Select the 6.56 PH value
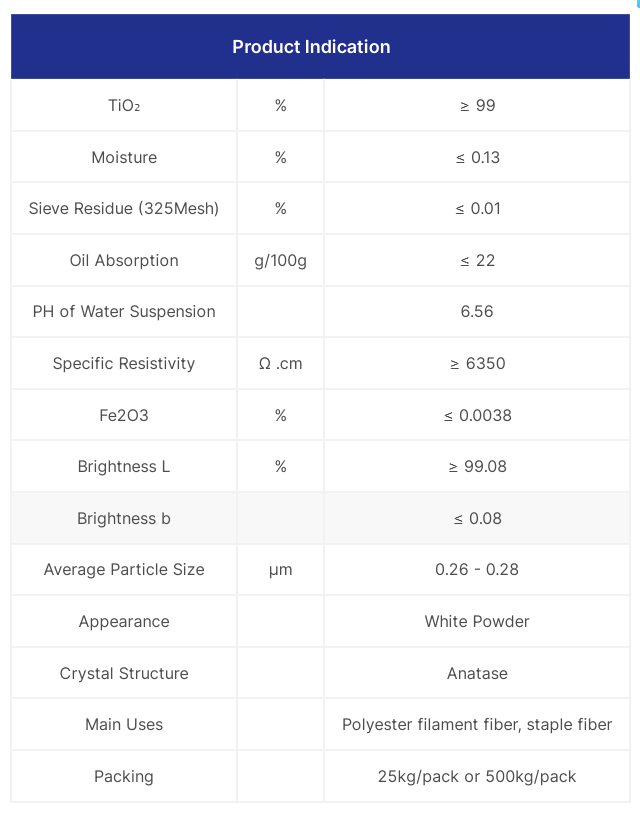The width and height of the screenshot is (640, 831). (x=477, y=311)
